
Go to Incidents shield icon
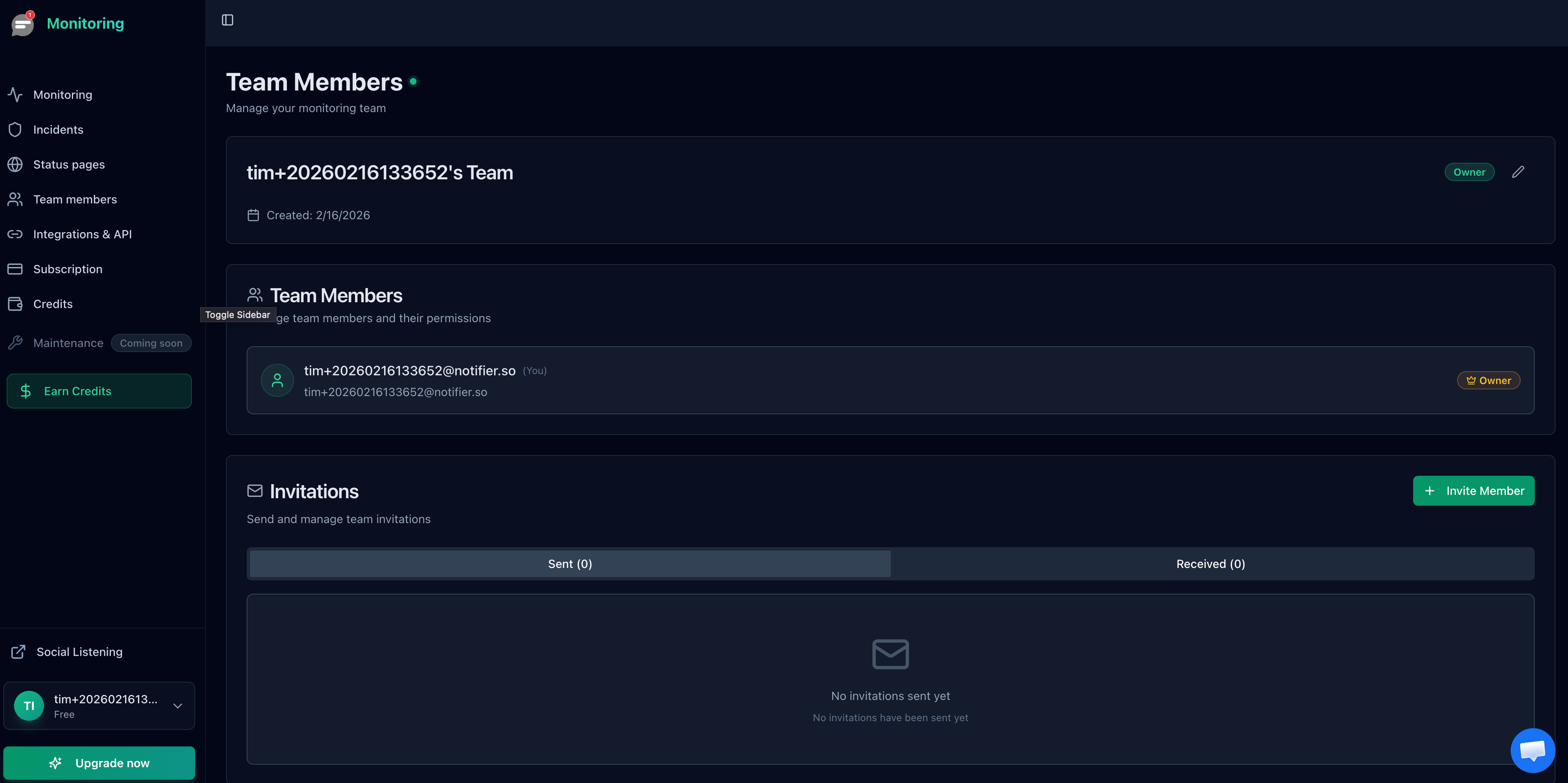point(15,130)
